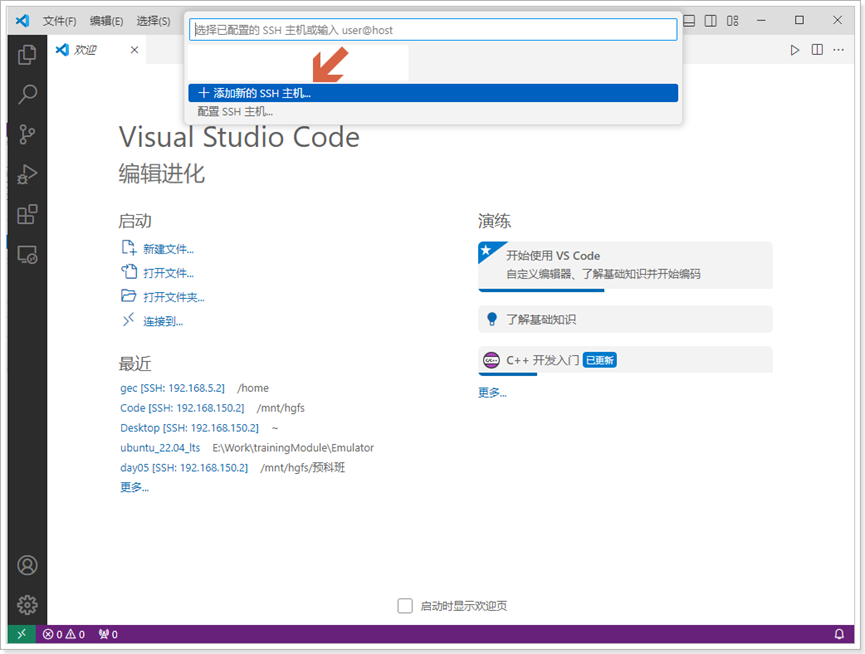Open recent ubuntu_22.04_lts folder
The image size is (865, 654).
point(160,448)
